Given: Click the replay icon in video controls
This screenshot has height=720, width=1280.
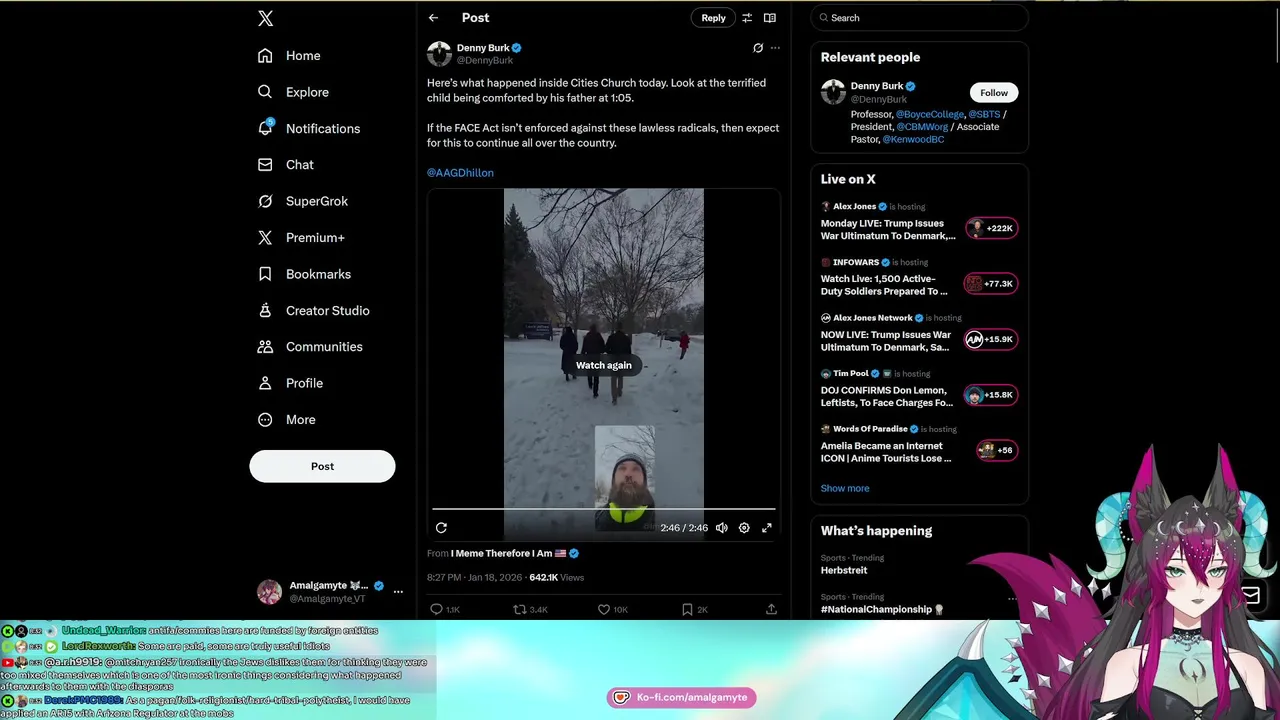Looking at the screenshot, I should (x=441, y=528).
